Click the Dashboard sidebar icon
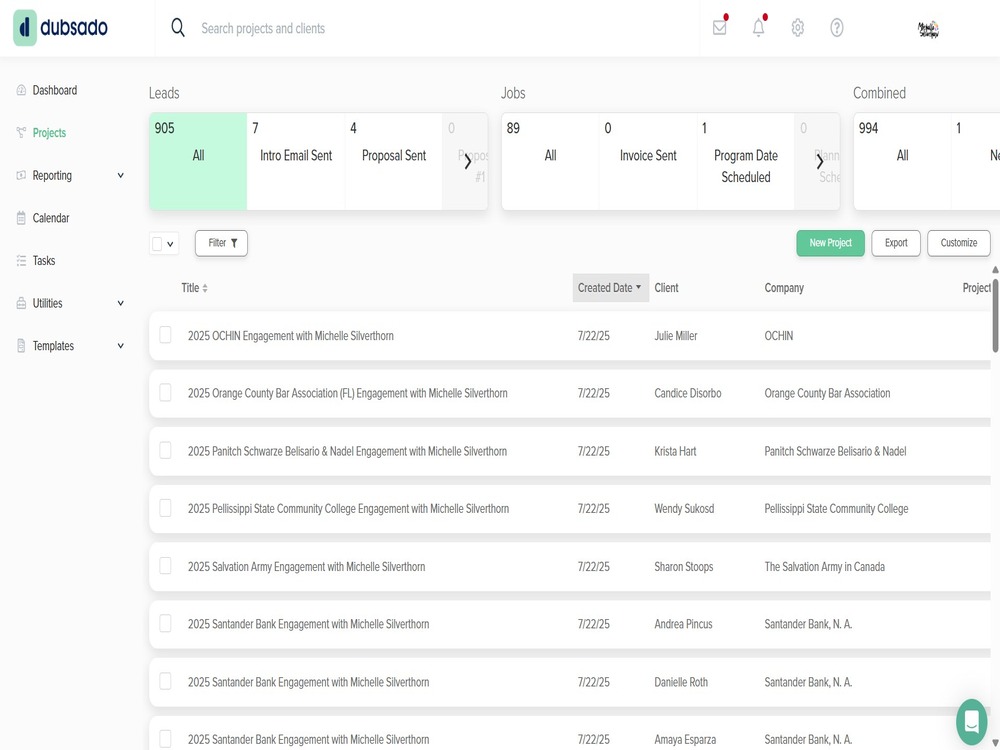This screenshot has height=750, width=1000. click(21, 90)
